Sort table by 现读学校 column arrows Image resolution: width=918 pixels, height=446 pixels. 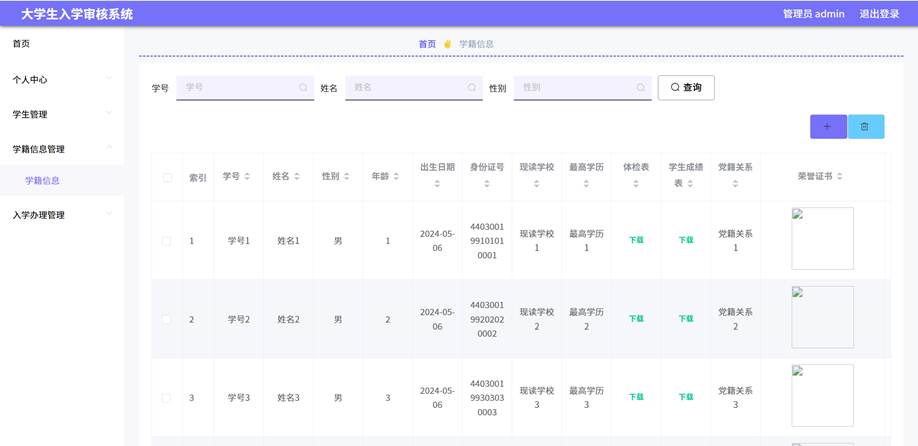point(537,184)
